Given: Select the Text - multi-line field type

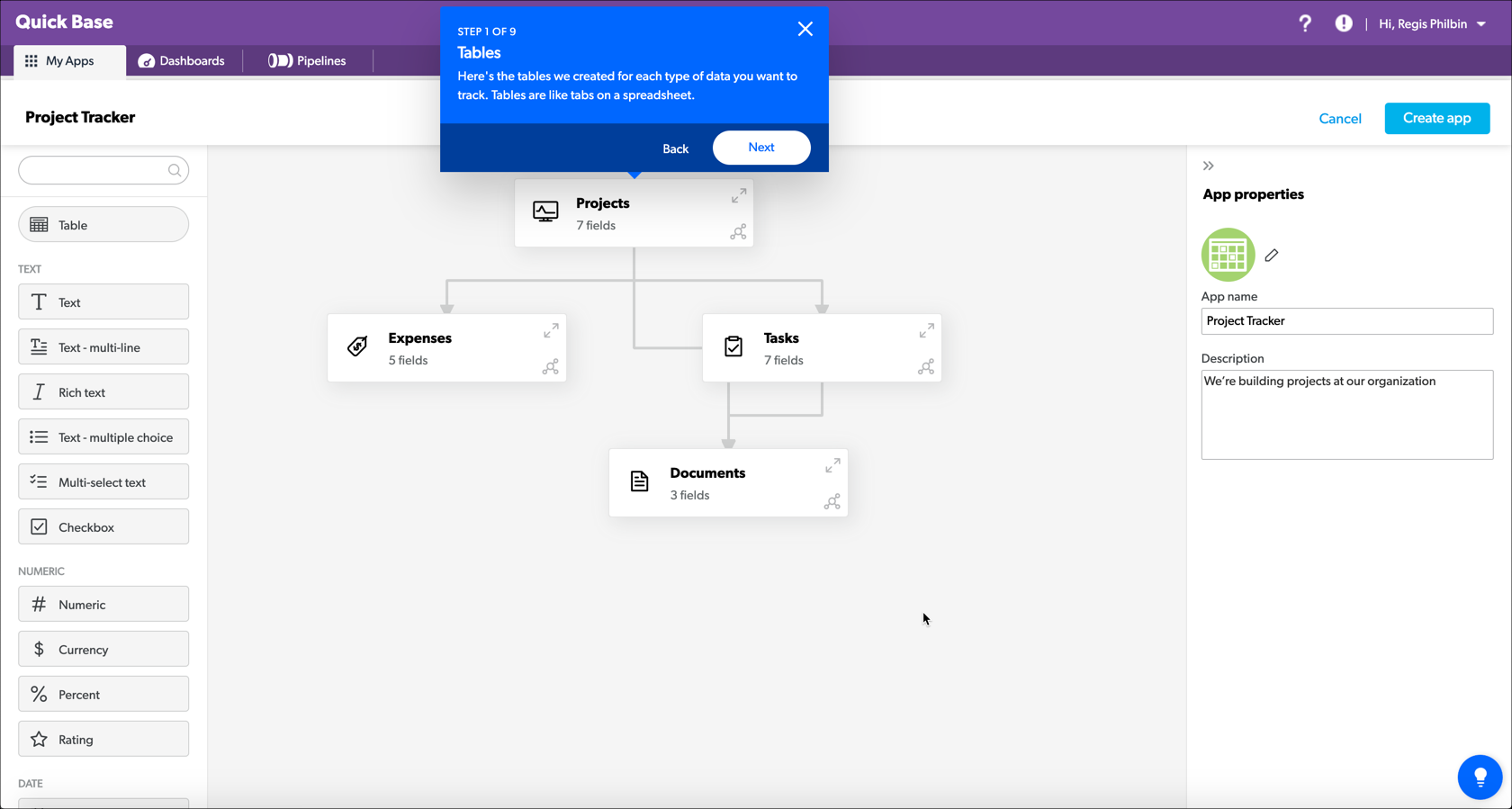Looking at the screenshot, I should [103, 347].
